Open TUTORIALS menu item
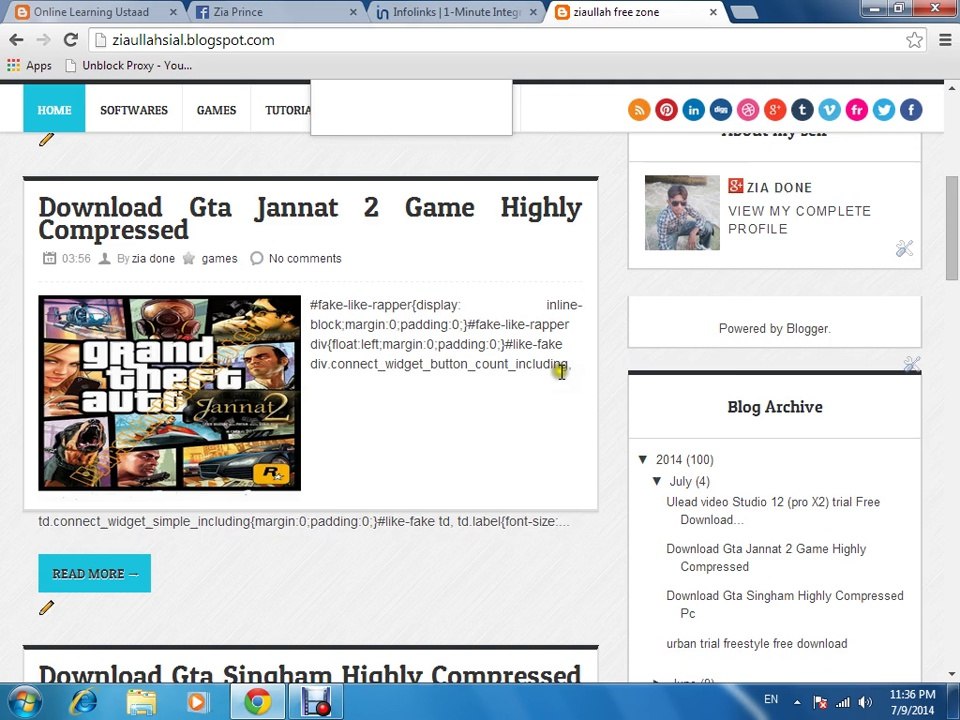The image size is (960, 720). [x=287, y=110]
